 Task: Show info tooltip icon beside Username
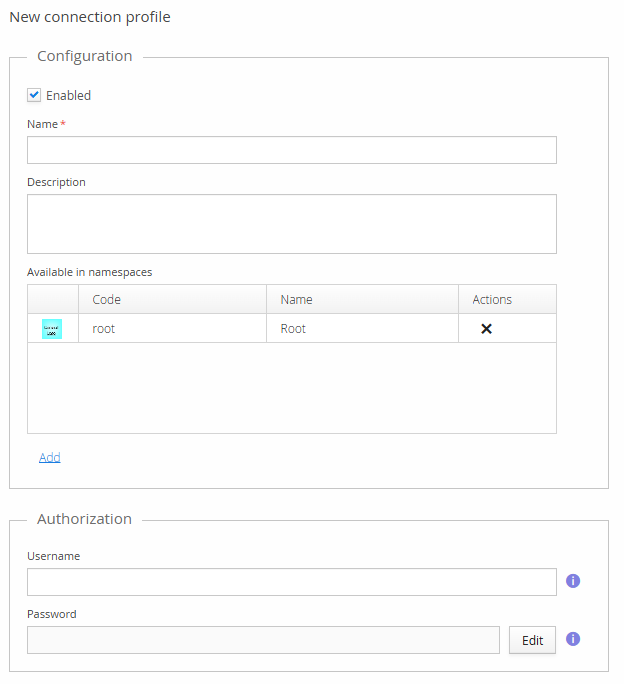click(x=573, y=581)
